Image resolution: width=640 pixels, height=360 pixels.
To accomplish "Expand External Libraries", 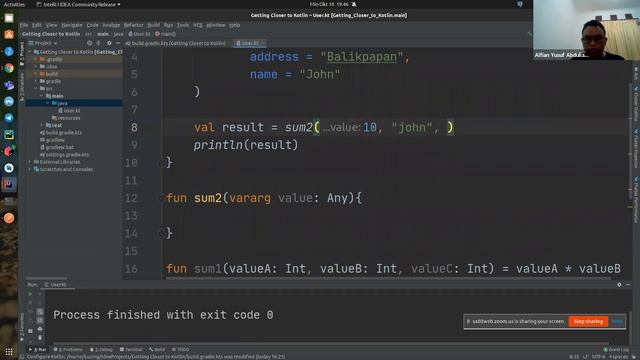I will point(30,162).
